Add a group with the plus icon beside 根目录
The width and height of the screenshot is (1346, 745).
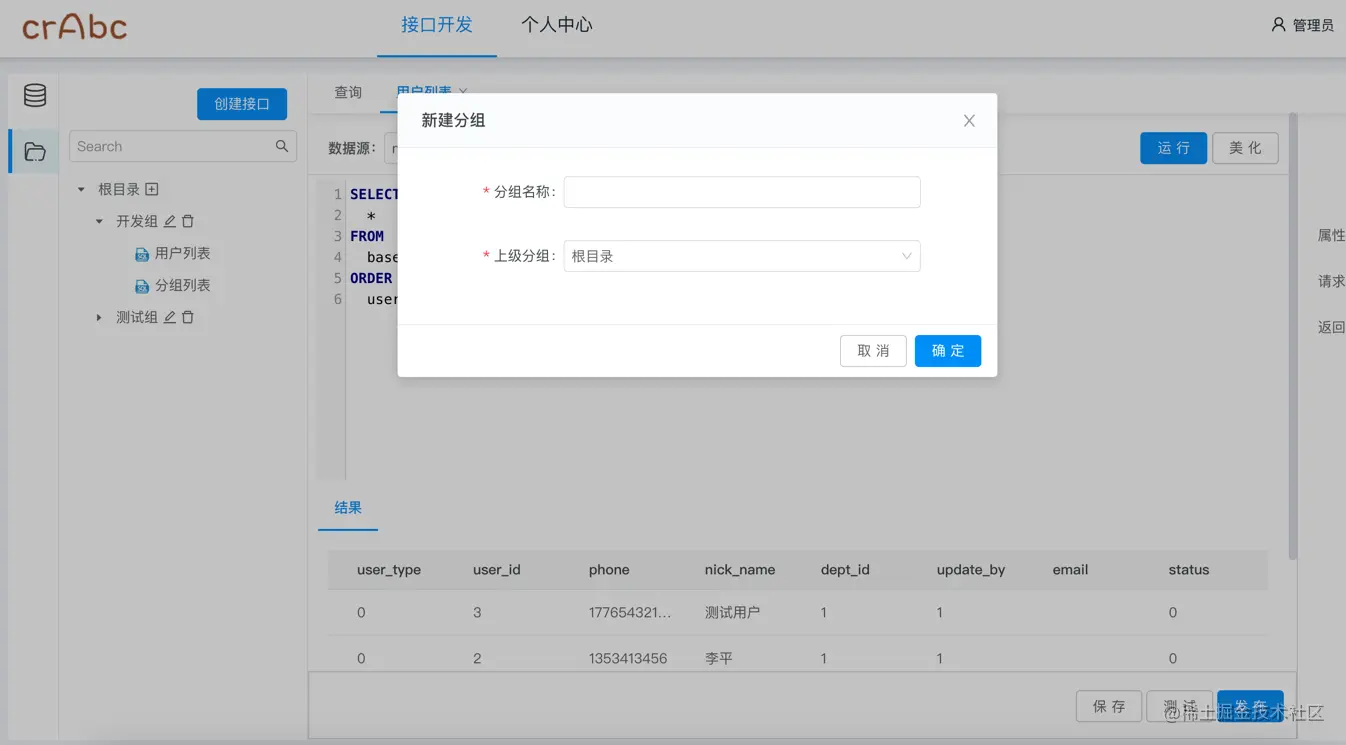pos(152,189)
